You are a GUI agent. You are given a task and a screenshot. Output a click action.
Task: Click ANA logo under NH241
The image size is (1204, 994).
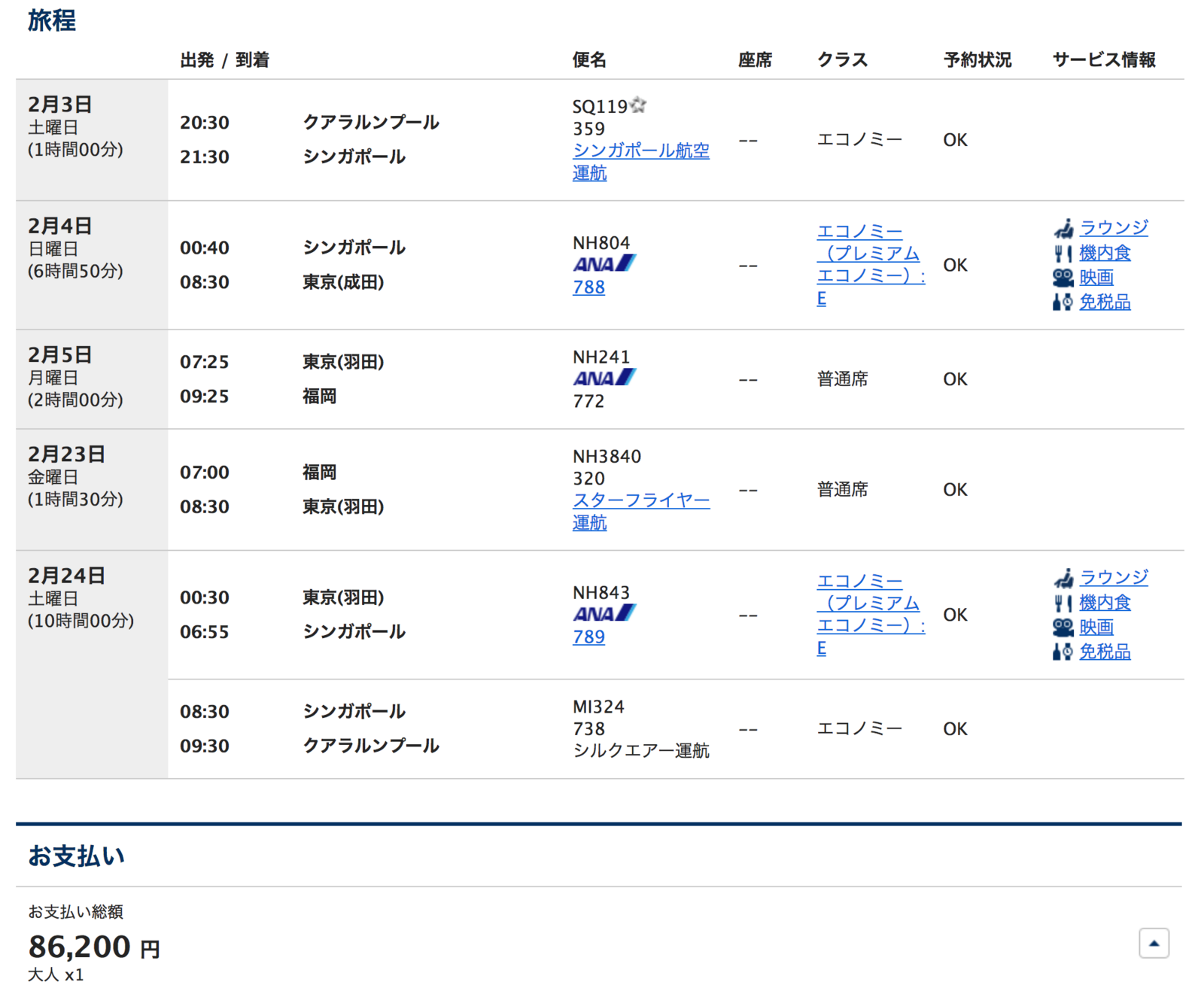pyautogui.click(x=604, y=378)
